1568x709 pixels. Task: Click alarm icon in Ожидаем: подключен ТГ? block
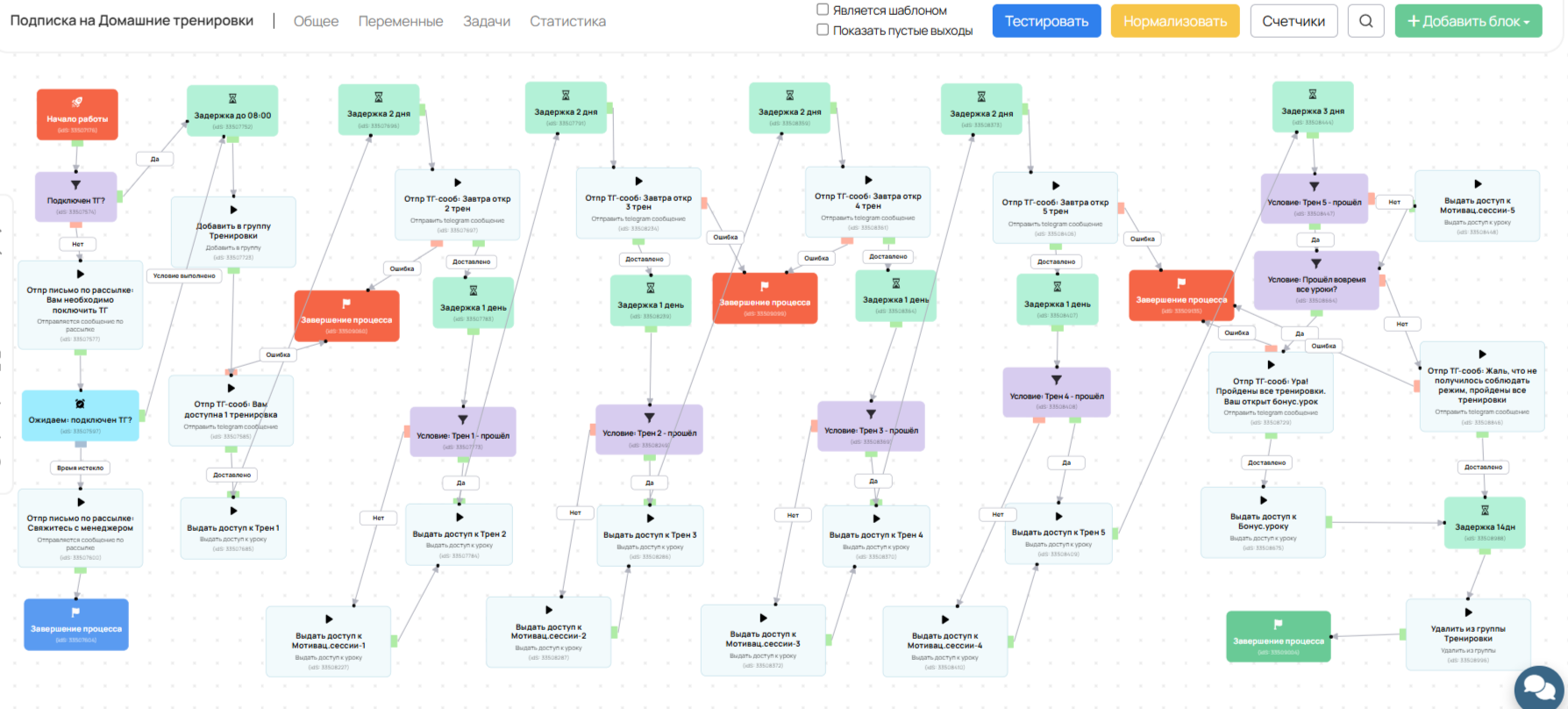coord(80,404)
